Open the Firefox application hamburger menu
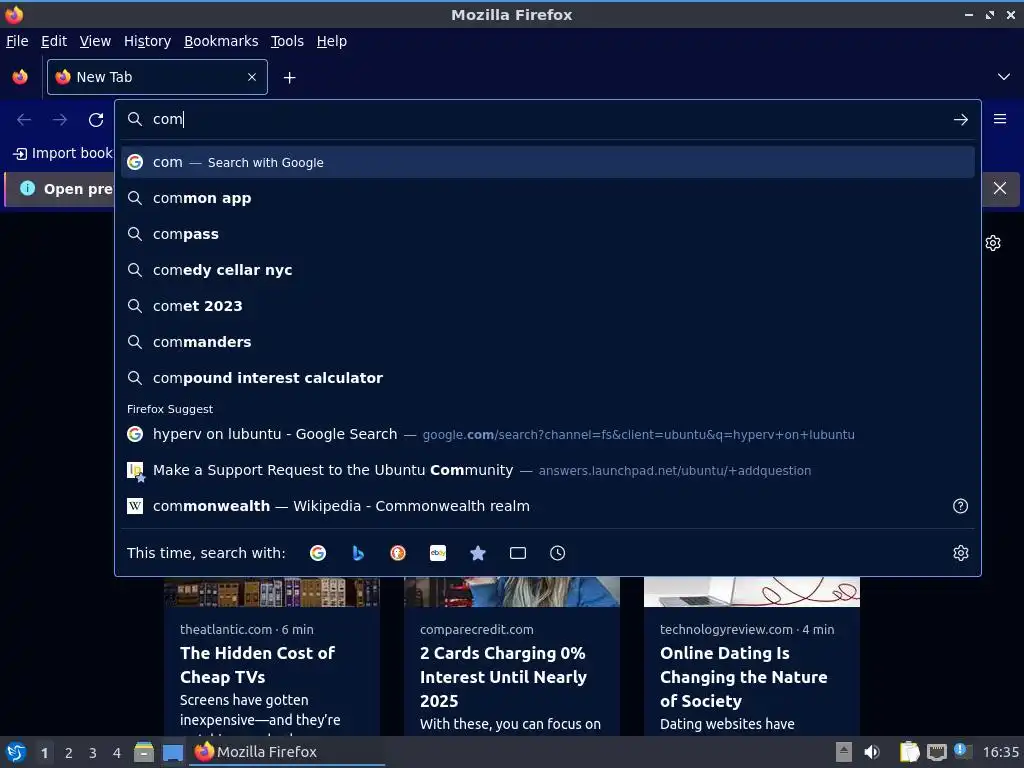1024x768 pixels. click(1000, 119)
